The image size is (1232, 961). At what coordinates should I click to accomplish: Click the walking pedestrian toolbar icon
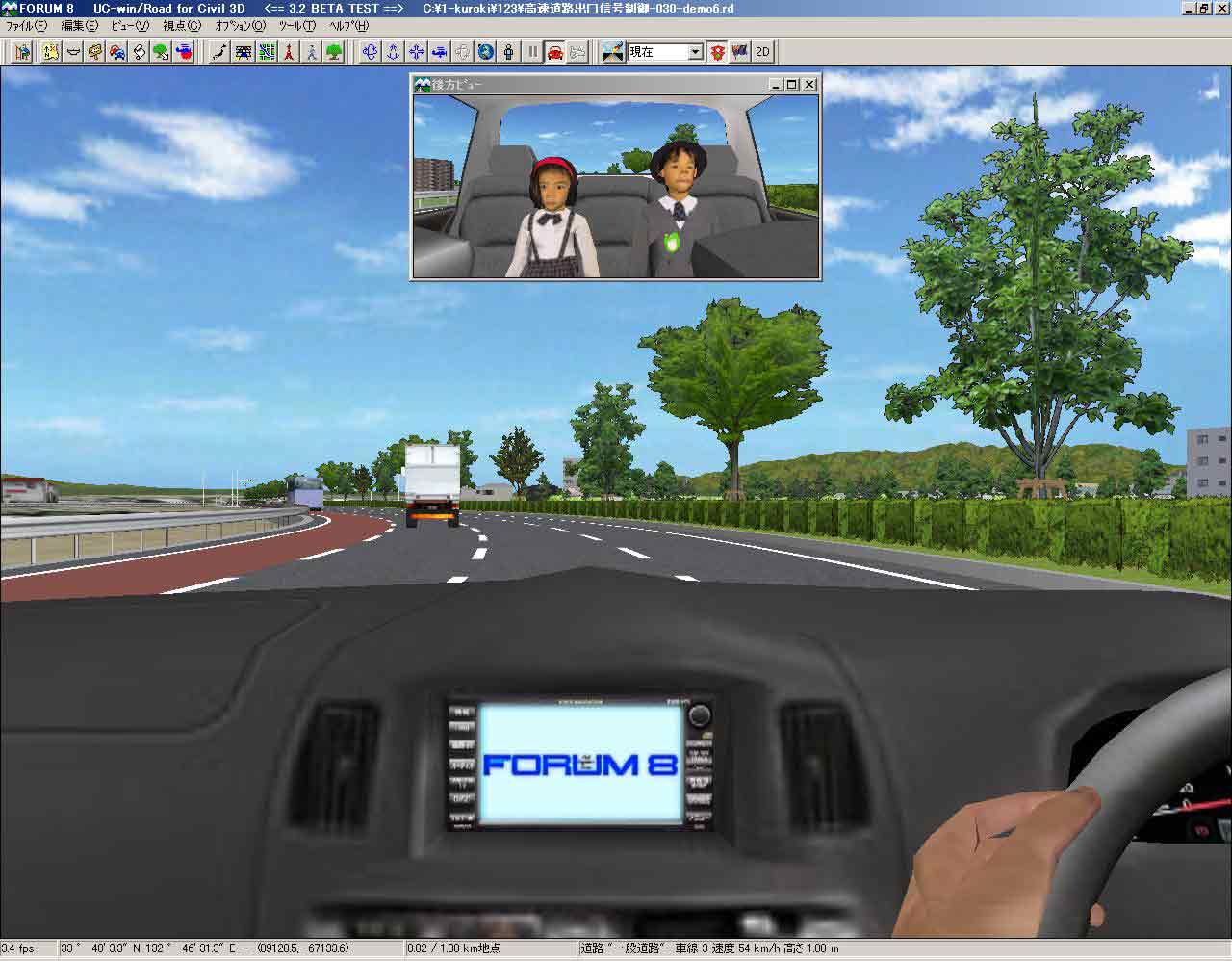[x=312, y=52]
